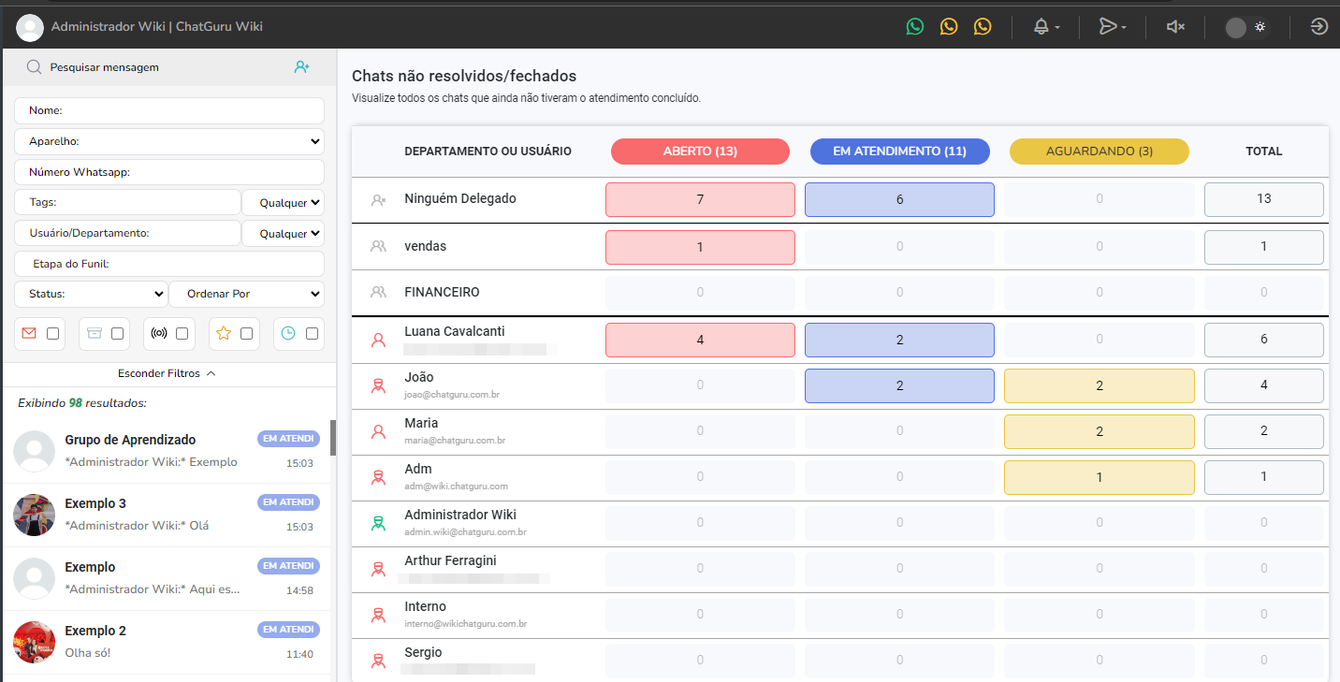Click the add new contact icon
The image size is (1340, 682).
(x=302, y=67)
